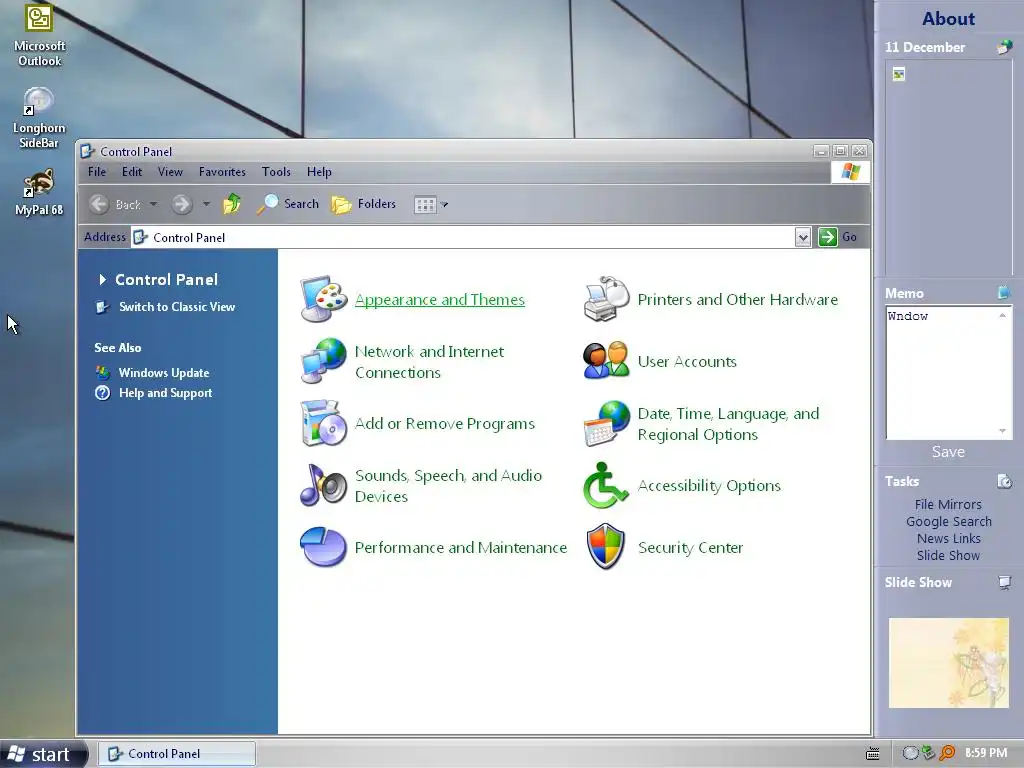This screenshot has width=1024, height=768.
Task: Go up one folder level icon
Action: 232,204
